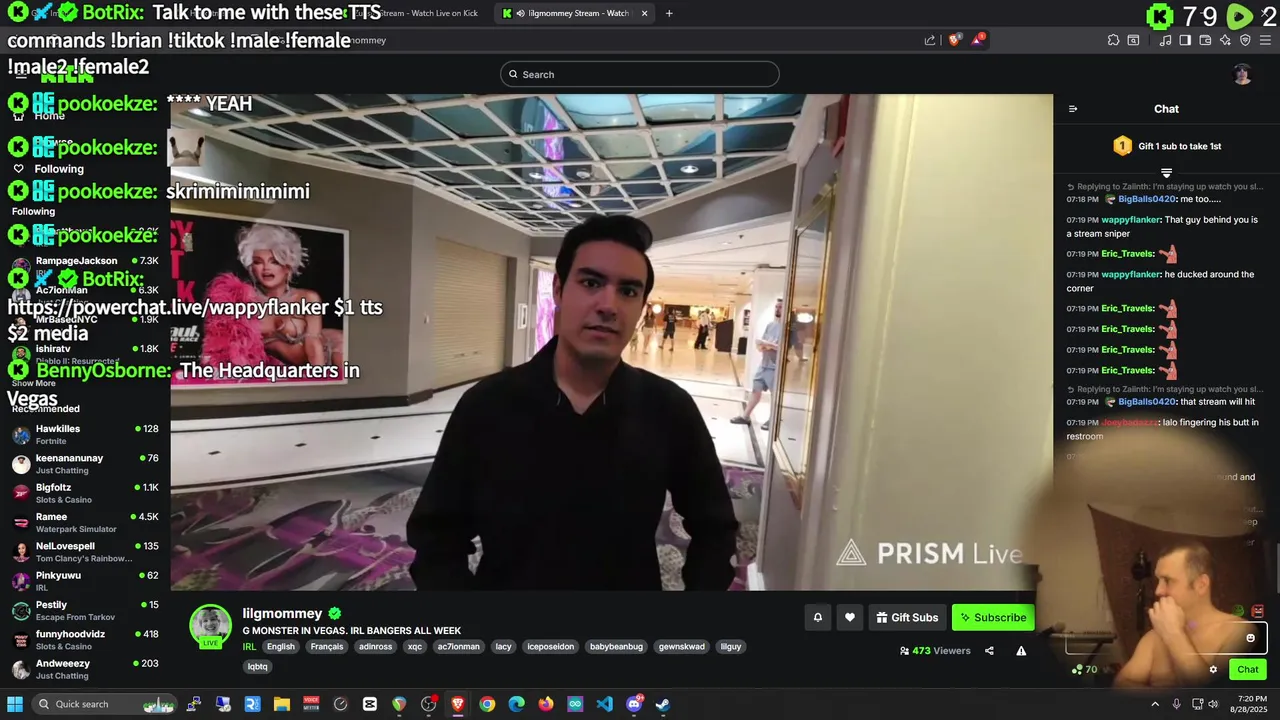Open the Brave VPN shield icon
The height and width of the screenshot is (720, 1280).
click(x=1245, y=40)
